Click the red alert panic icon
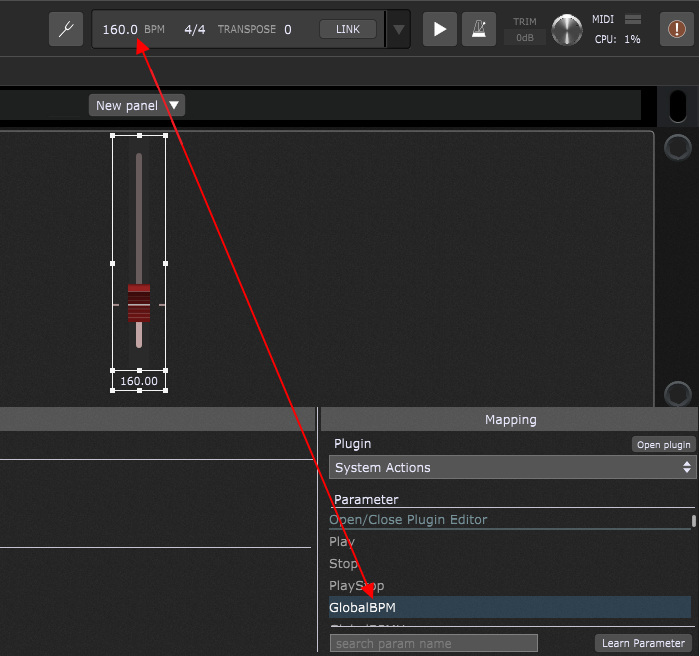This screenshot has width=700, height=656. (x=677, y=29)
